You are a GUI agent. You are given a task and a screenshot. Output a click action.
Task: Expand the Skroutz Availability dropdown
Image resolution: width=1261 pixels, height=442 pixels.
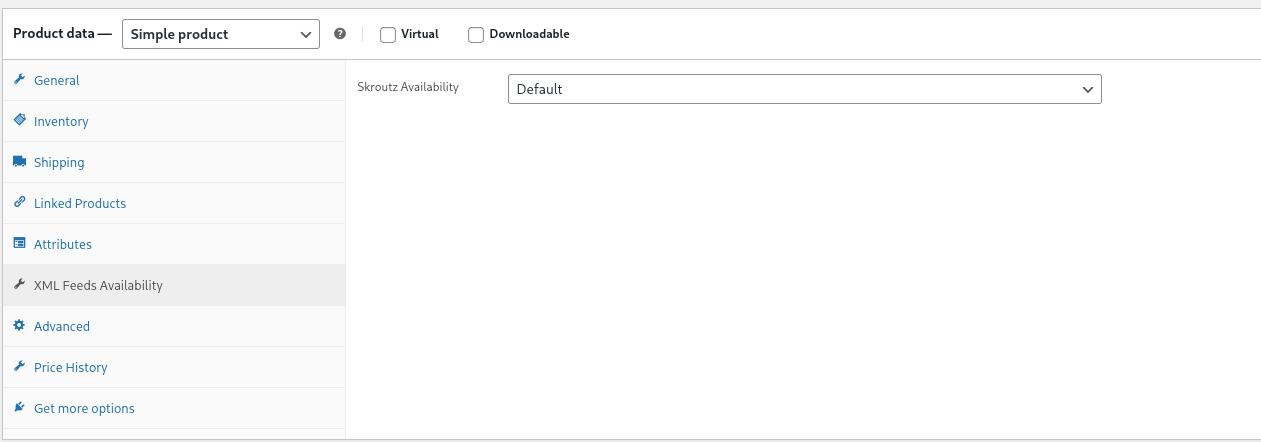804,89
